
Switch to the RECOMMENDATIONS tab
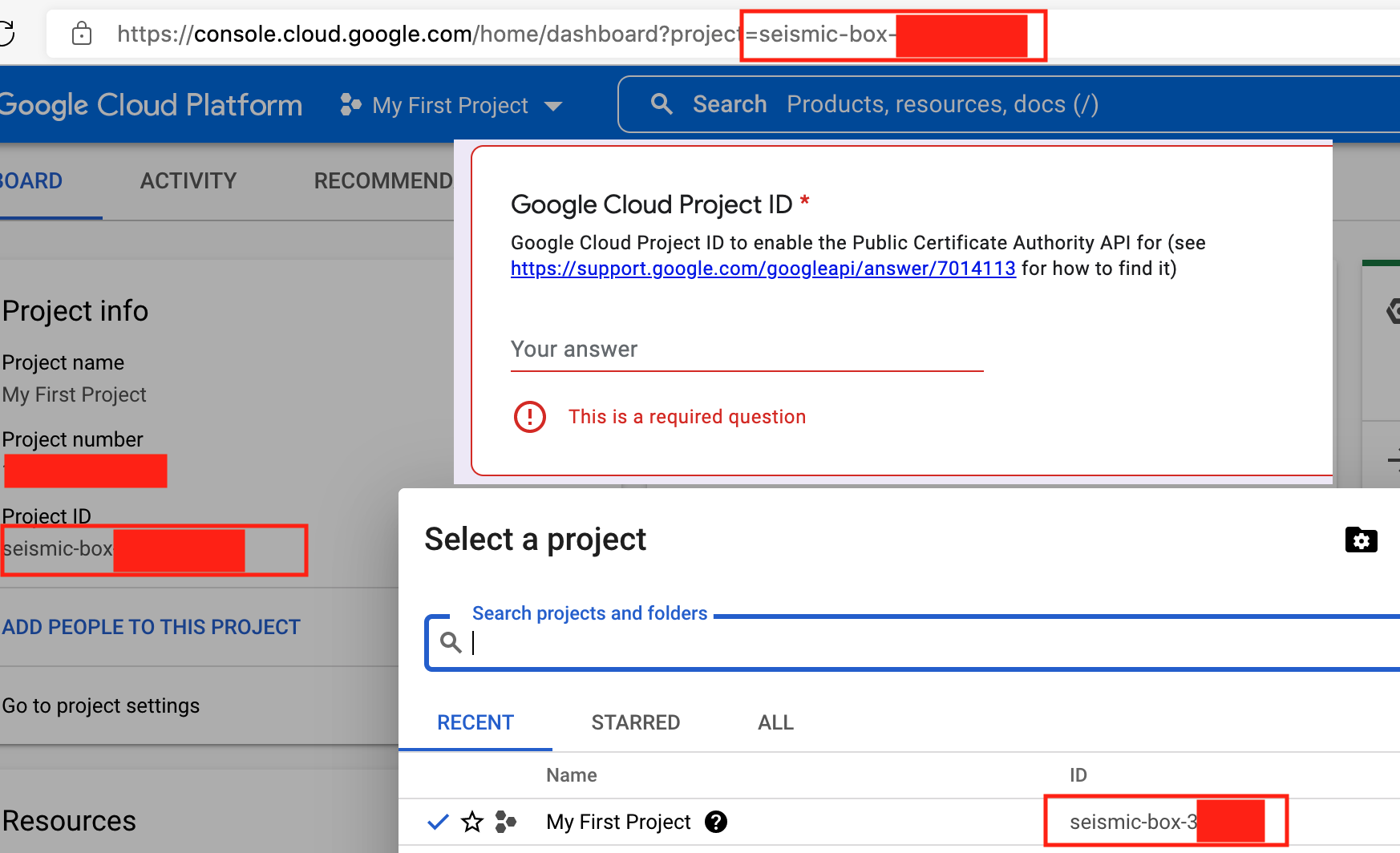pos(383,181)
